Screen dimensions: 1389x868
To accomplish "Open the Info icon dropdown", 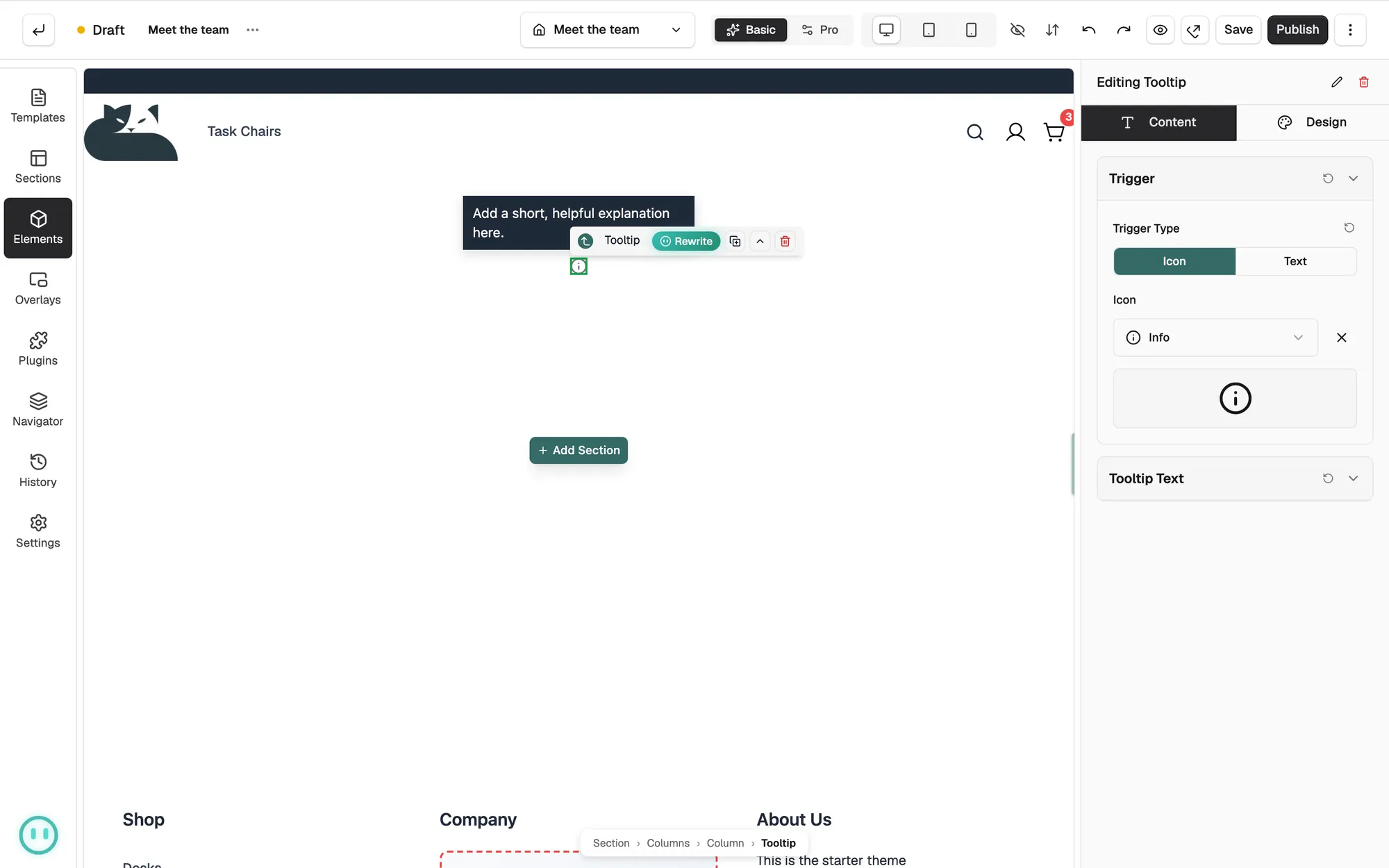I will 1215,337.
